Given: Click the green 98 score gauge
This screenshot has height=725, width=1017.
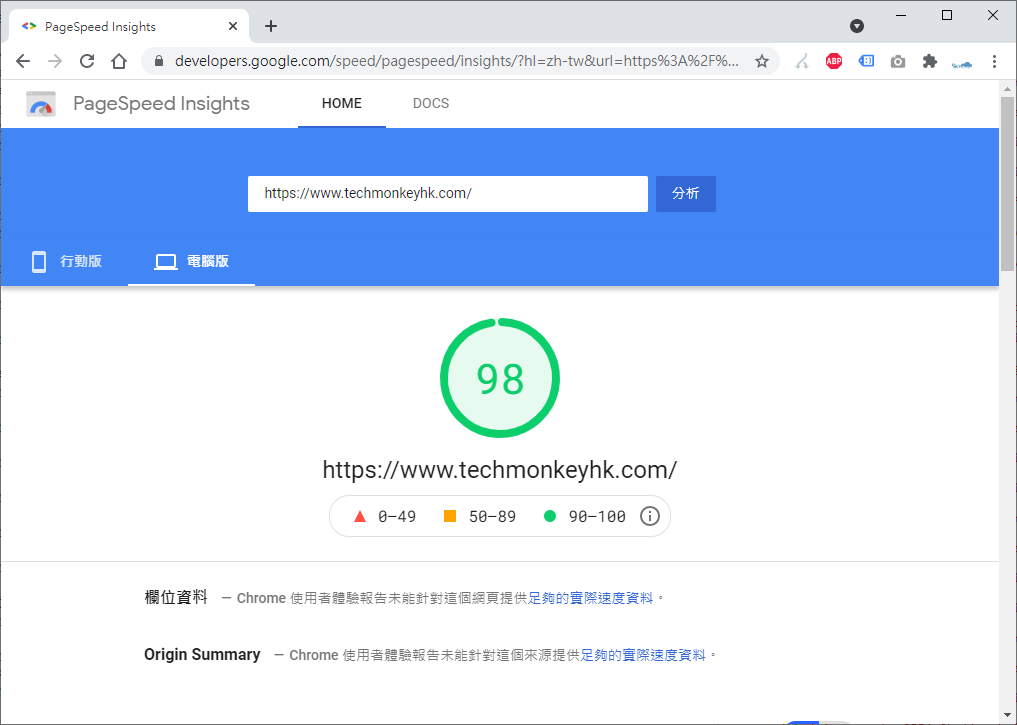Looking at the screenshot, I should [x=500, y=378].
